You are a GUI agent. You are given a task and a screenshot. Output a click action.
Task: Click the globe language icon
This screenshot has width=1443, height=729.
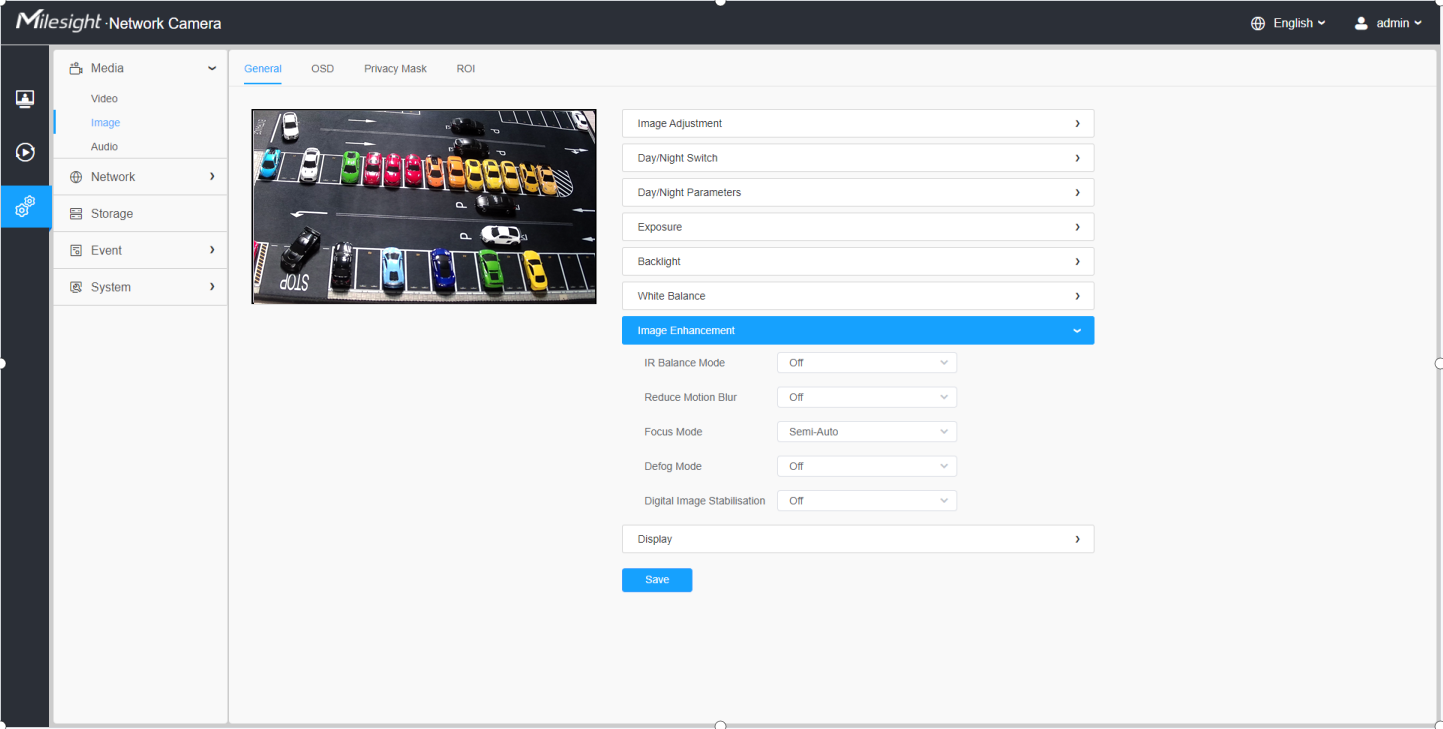point(1258,23)
